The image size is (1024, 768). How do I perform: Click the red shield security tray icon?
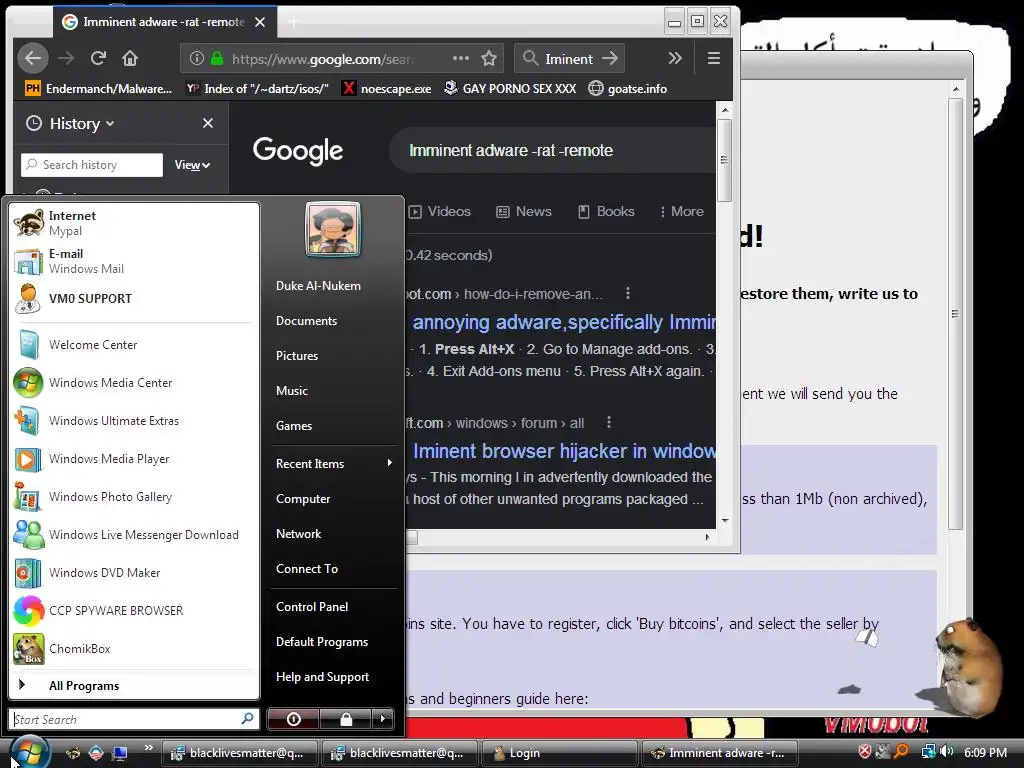coord(865,752)
